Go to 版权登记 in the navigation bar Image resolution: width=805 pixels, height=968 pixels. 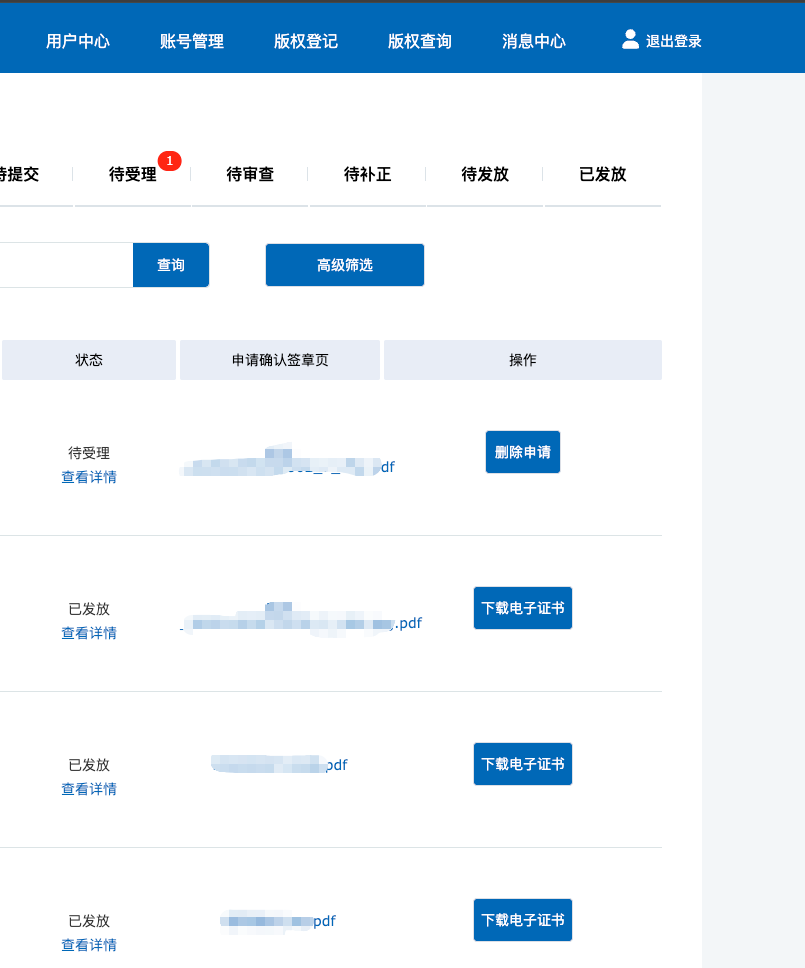pyautogui.click(x=306, y=41)
